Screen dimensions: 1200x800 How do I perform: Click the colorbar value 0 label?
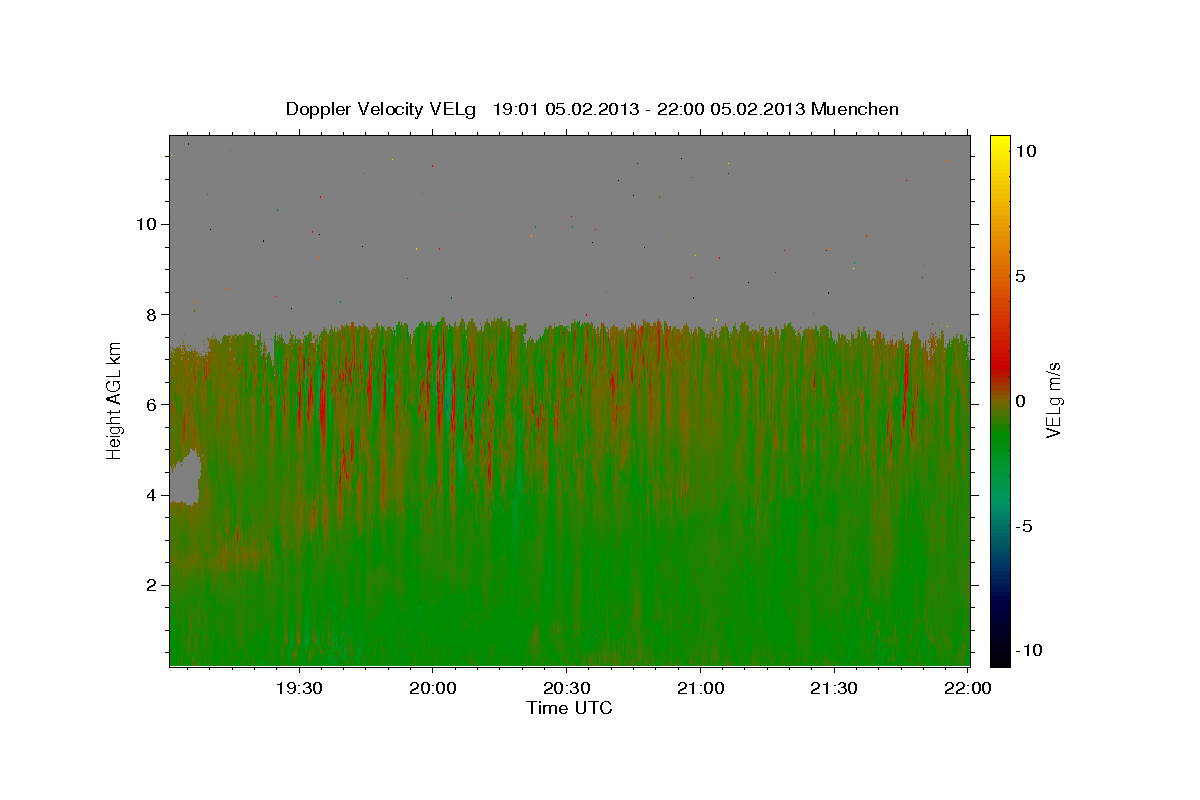(x=1020, y=401)
